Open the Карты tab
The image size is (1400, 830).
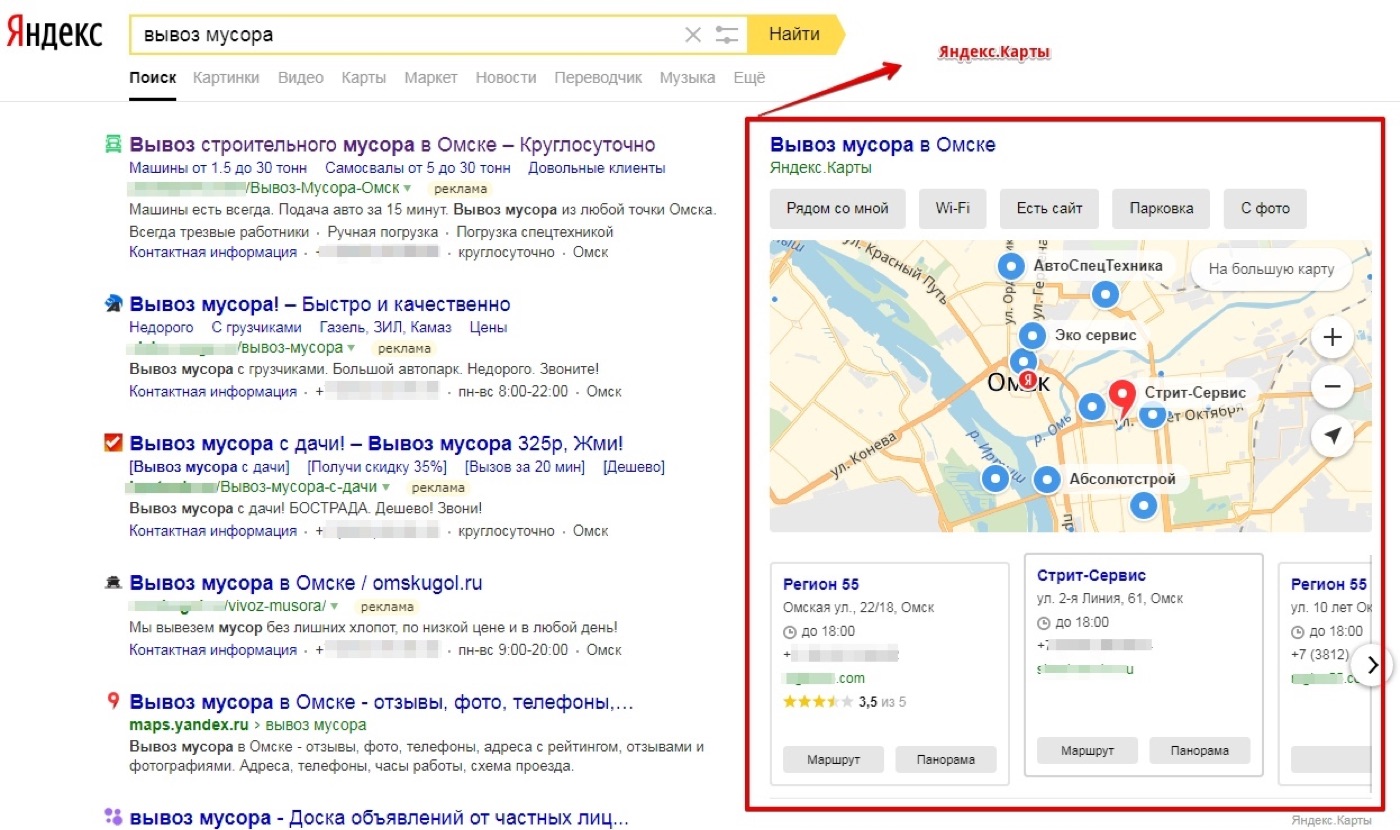tap(364, 77)
